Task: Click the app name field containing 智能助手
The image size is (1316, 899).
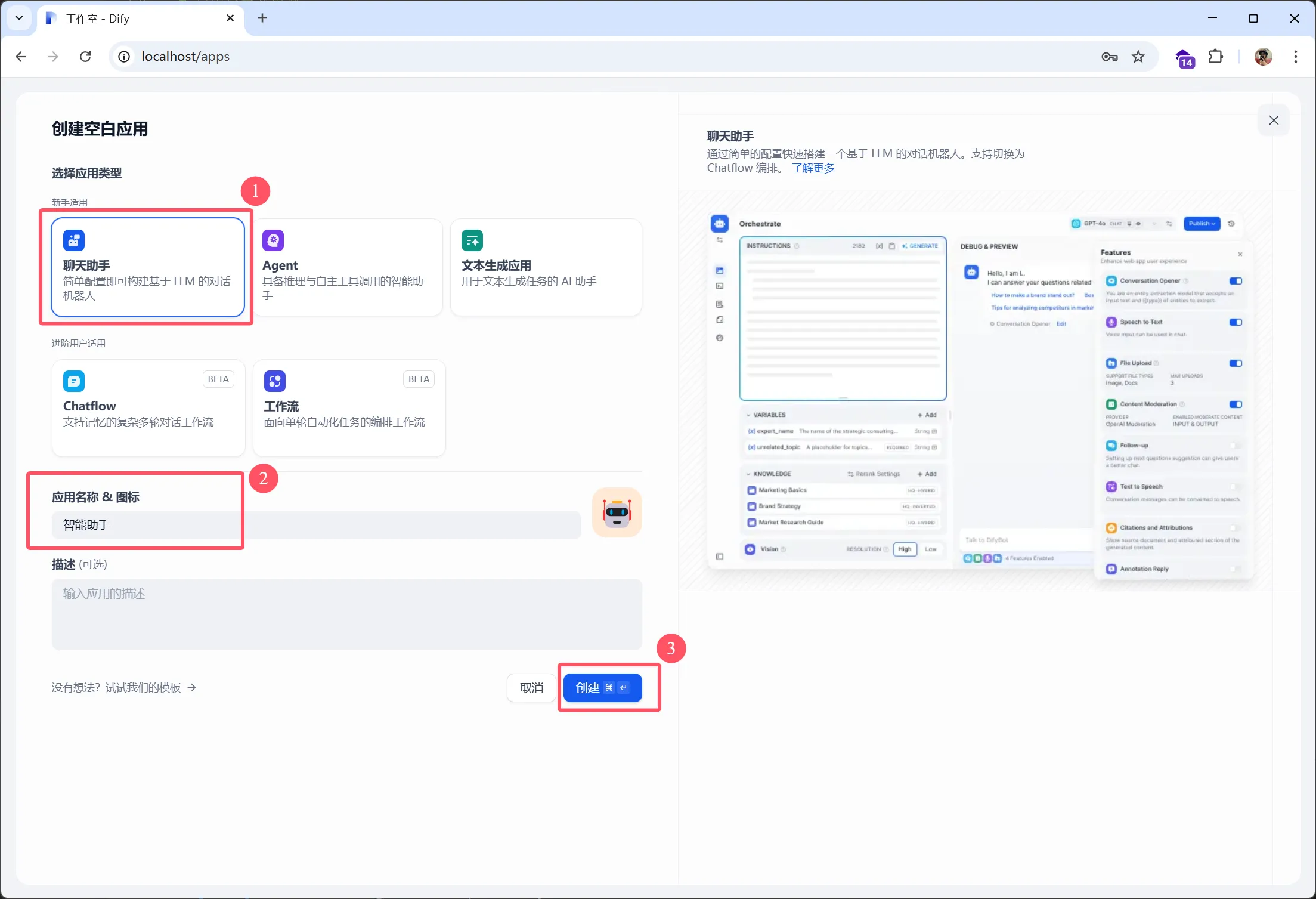Action: (316, 525)
